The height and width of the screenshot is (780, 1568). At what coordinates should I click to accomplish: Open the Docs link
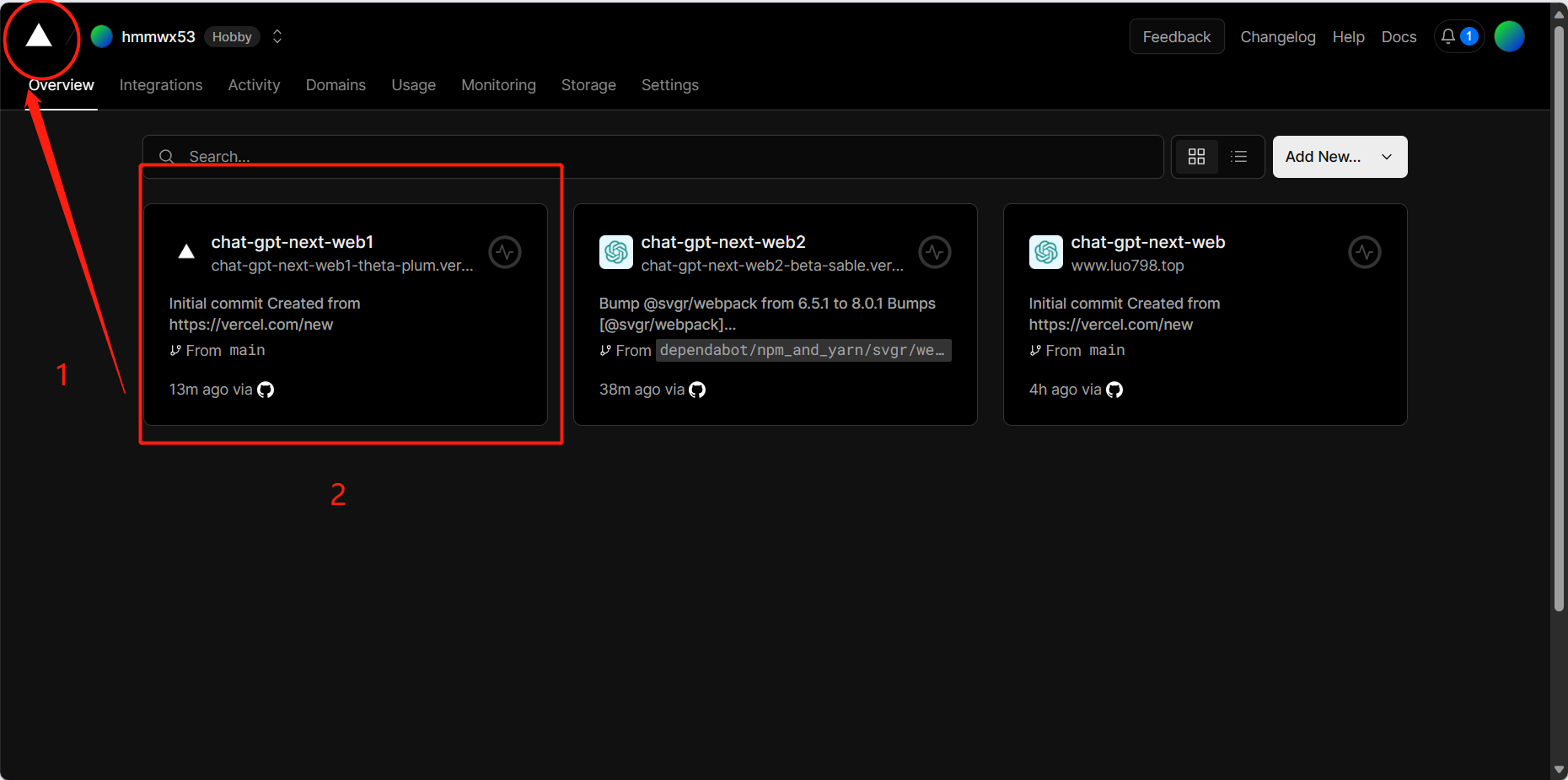(x=1399, y=37)
